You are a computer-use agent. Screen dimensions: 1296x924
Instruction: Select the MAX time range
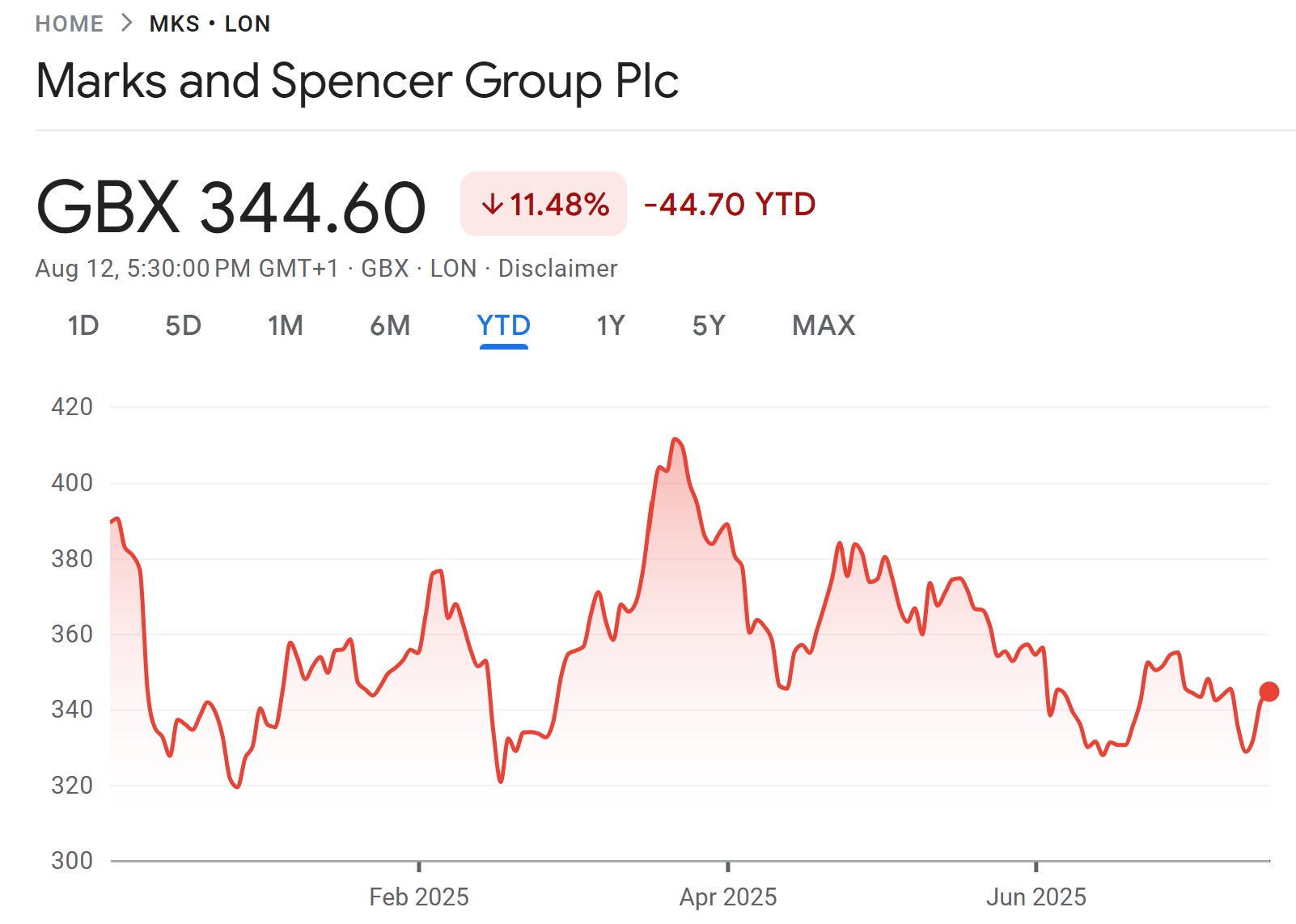823,326
